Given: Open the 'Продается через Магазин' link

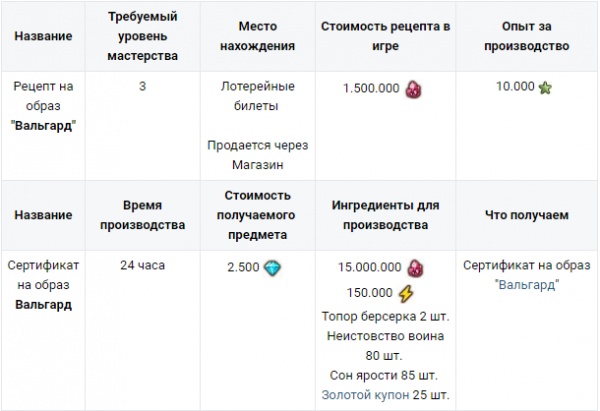Looking at the screenshot, I should pos(258,155).
